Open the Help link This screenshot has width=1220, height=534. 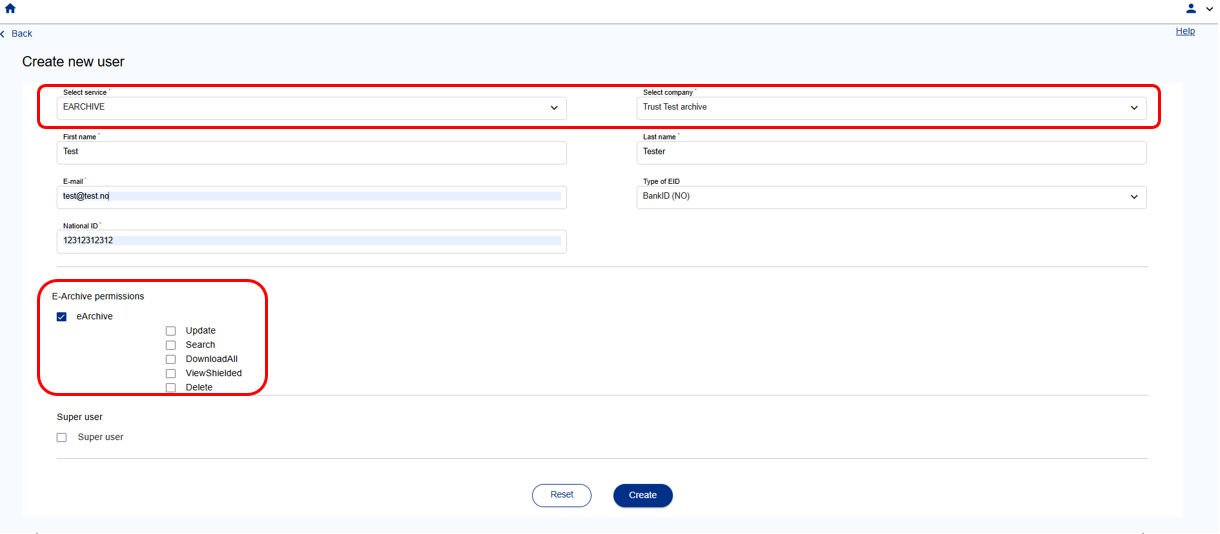point(1184,32)
